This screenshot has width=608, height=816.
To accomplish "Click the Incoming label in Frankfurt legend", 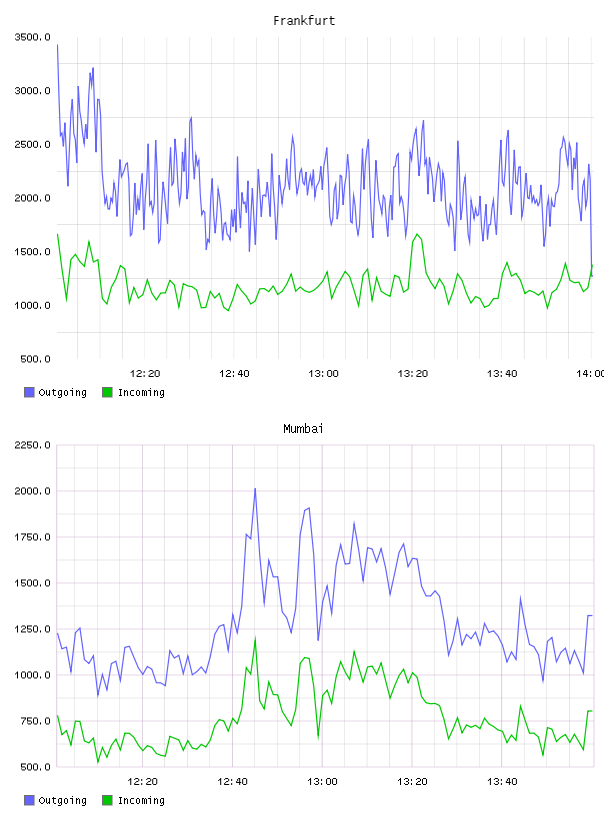I will [141, 393].
